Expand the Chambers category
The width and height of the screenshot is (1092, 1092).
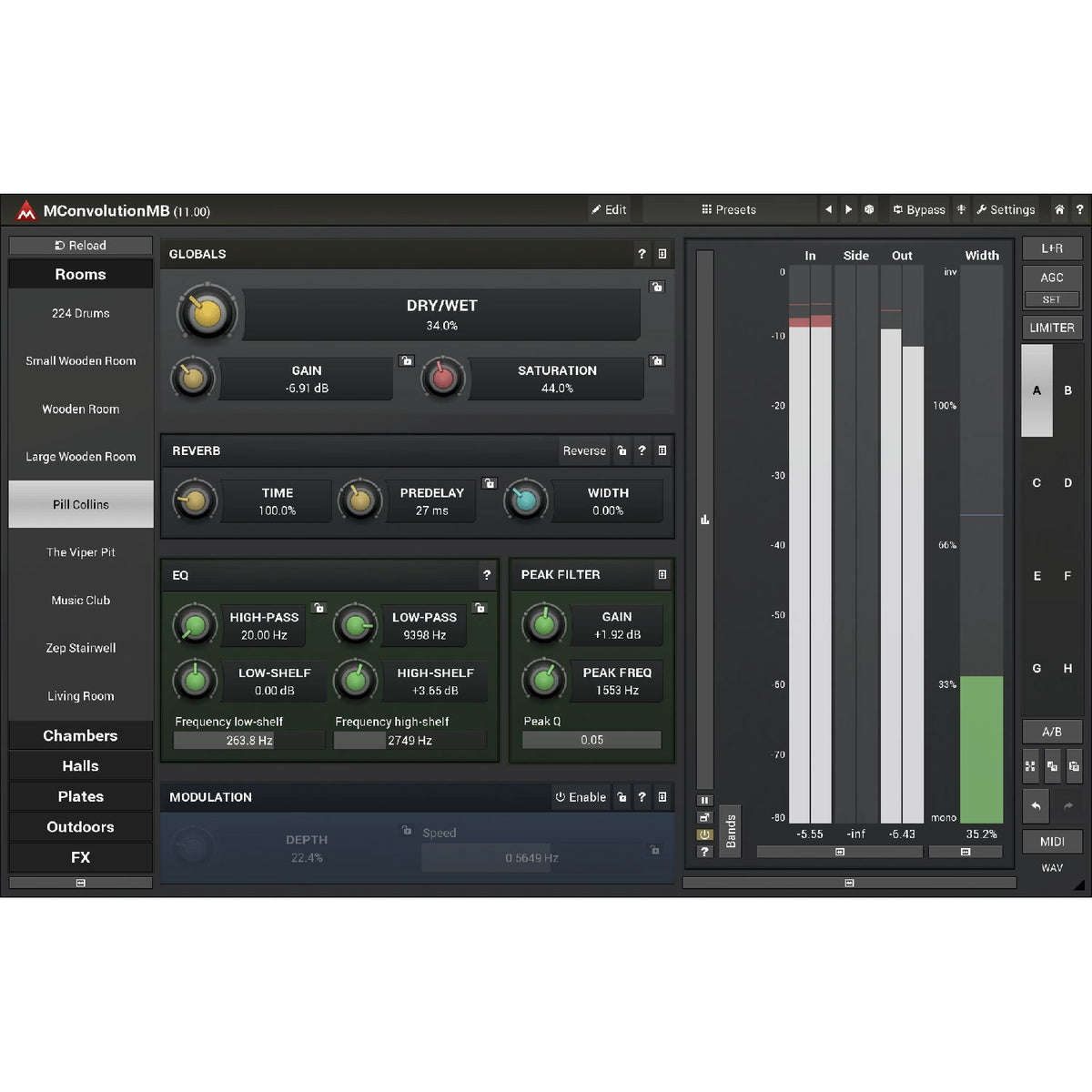(81, 735)
